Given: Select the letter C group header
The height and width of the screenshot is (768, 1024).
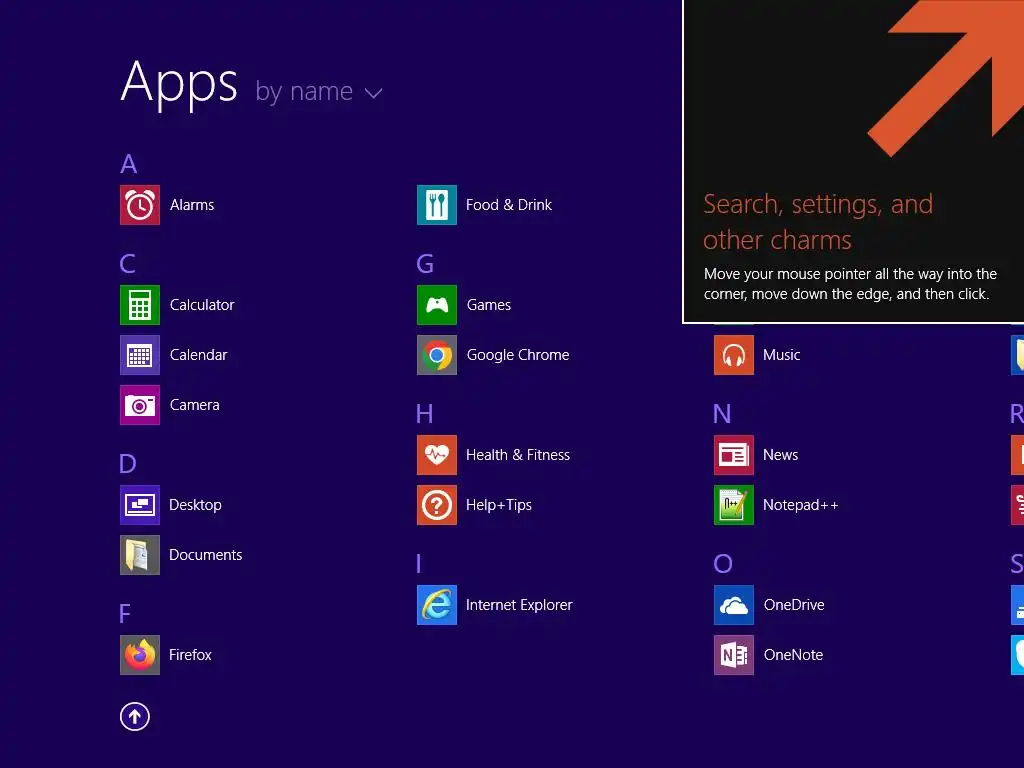Looking at the screenshot, I should [128, 264].
